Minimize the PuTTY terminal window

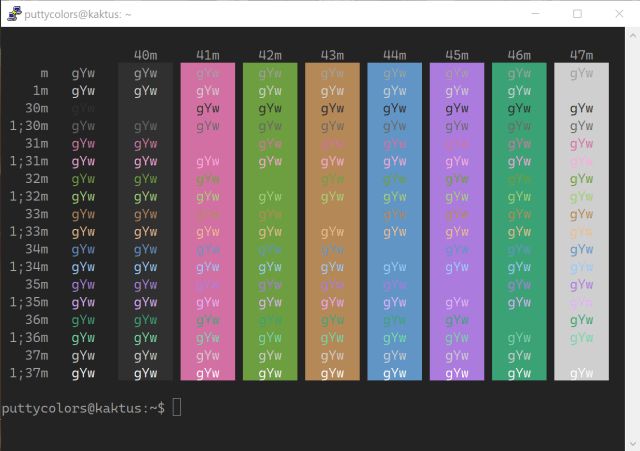(530, 14)
